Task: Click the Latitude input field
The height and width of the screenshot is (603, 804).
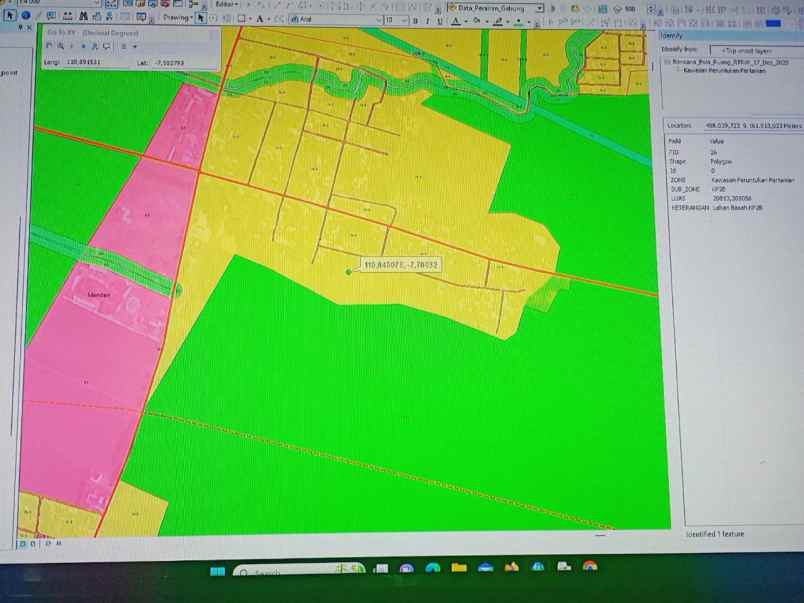Action: click(x=168, y=63)
